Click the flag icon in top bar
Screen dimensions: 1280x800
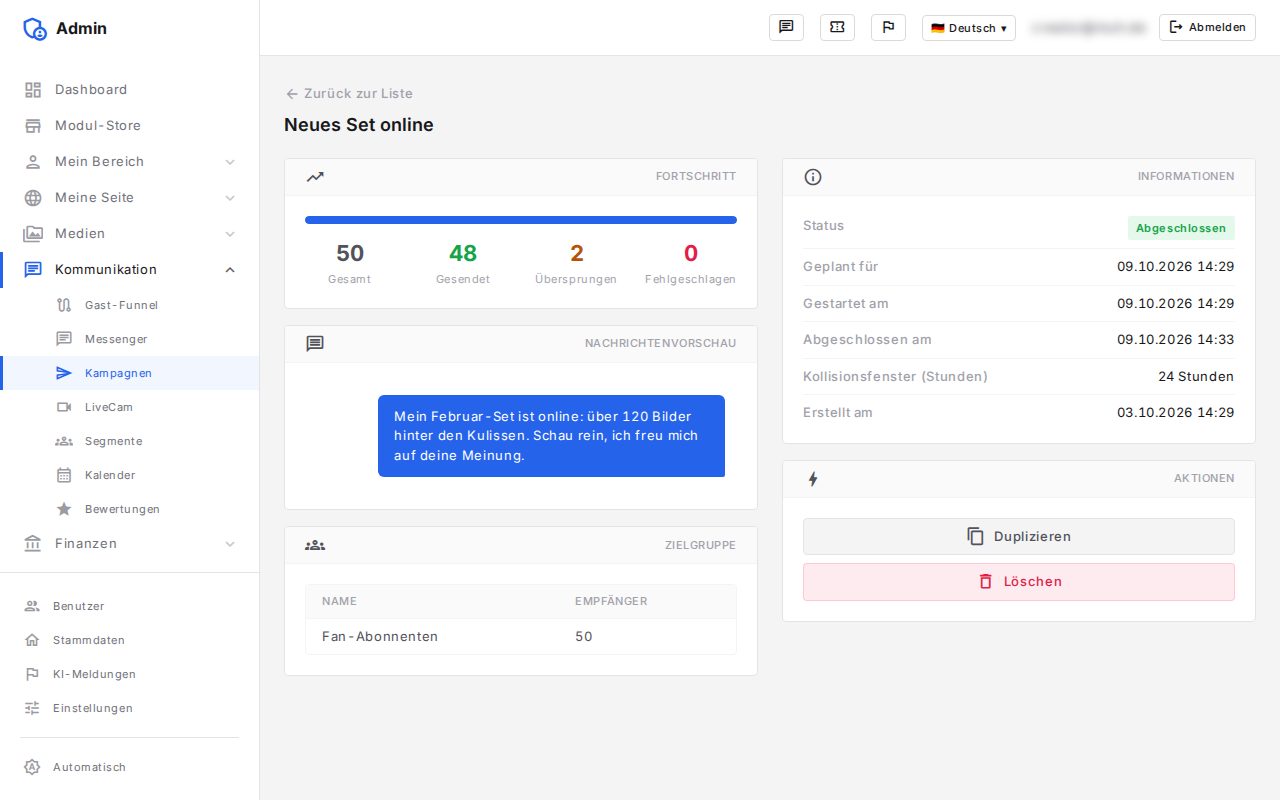click(888, 28)
